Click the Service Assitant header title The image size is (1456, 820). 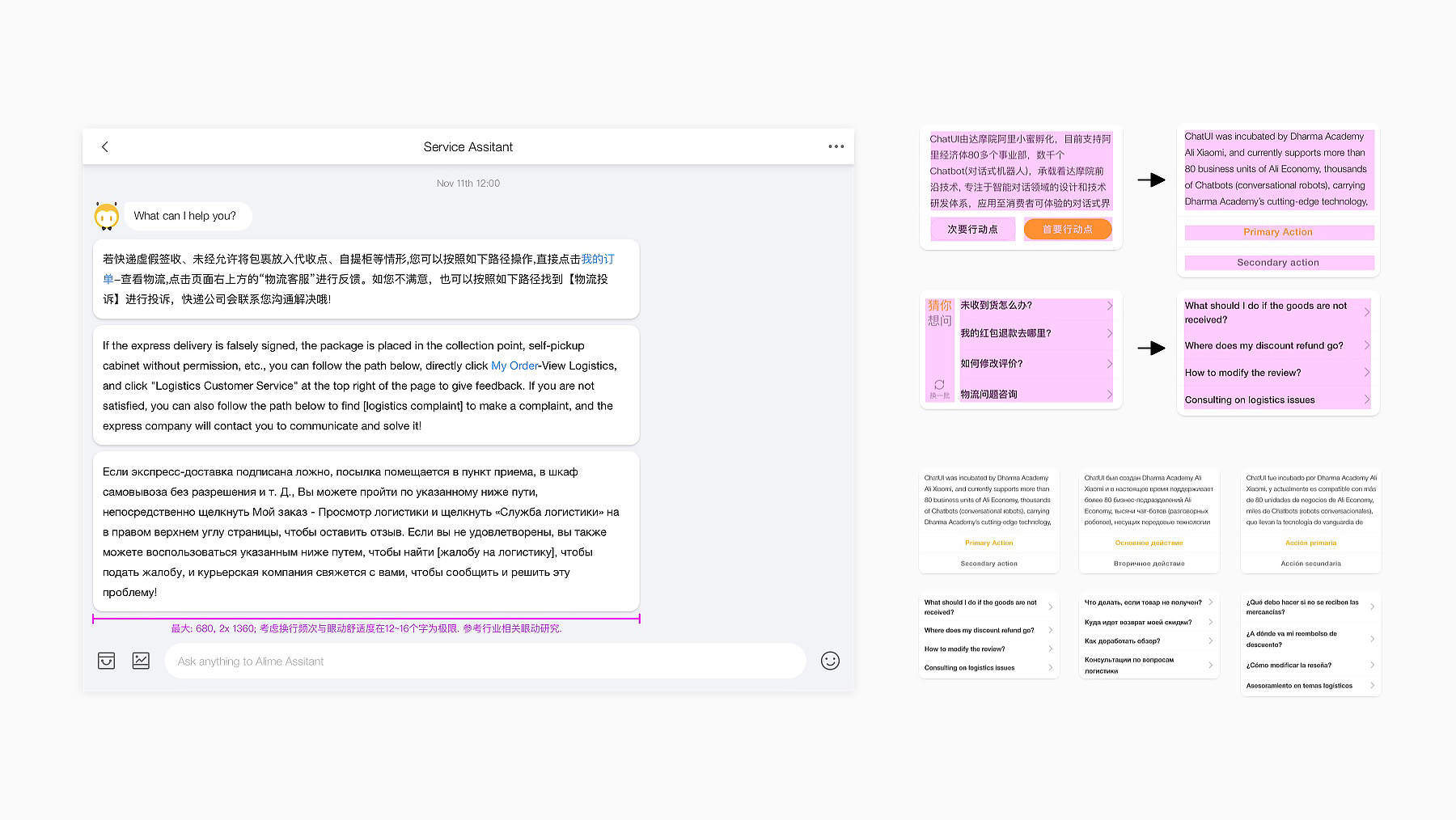click(x=468, y=146)
